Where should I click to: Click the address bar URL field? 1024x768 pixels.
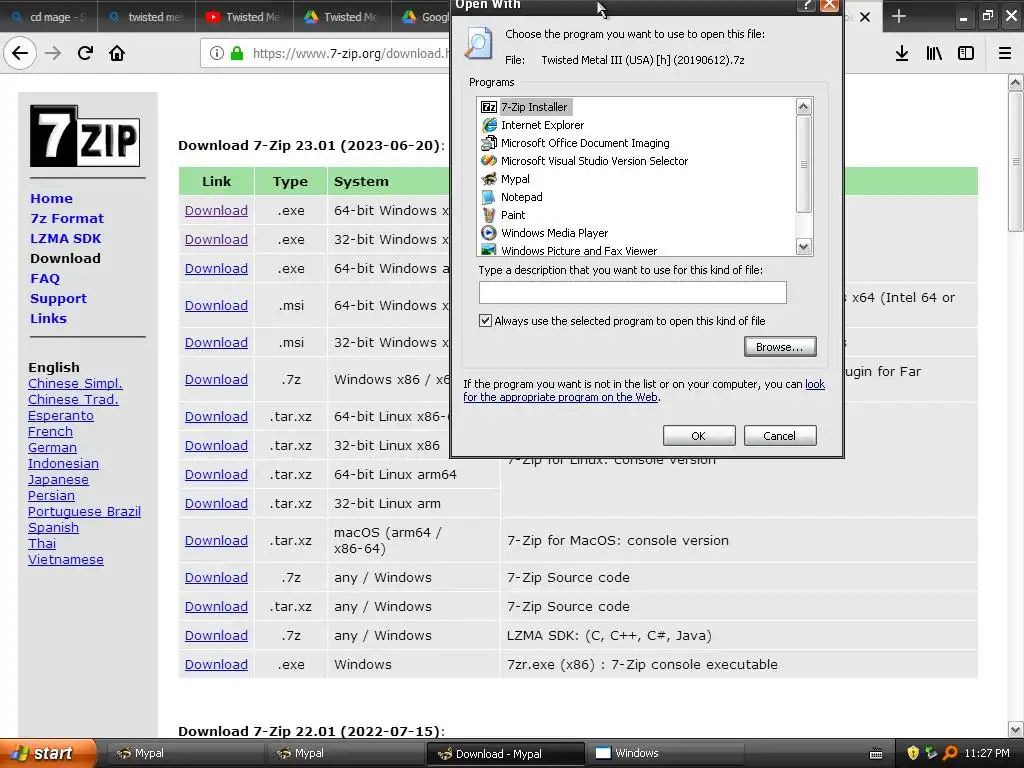[349, 54]
